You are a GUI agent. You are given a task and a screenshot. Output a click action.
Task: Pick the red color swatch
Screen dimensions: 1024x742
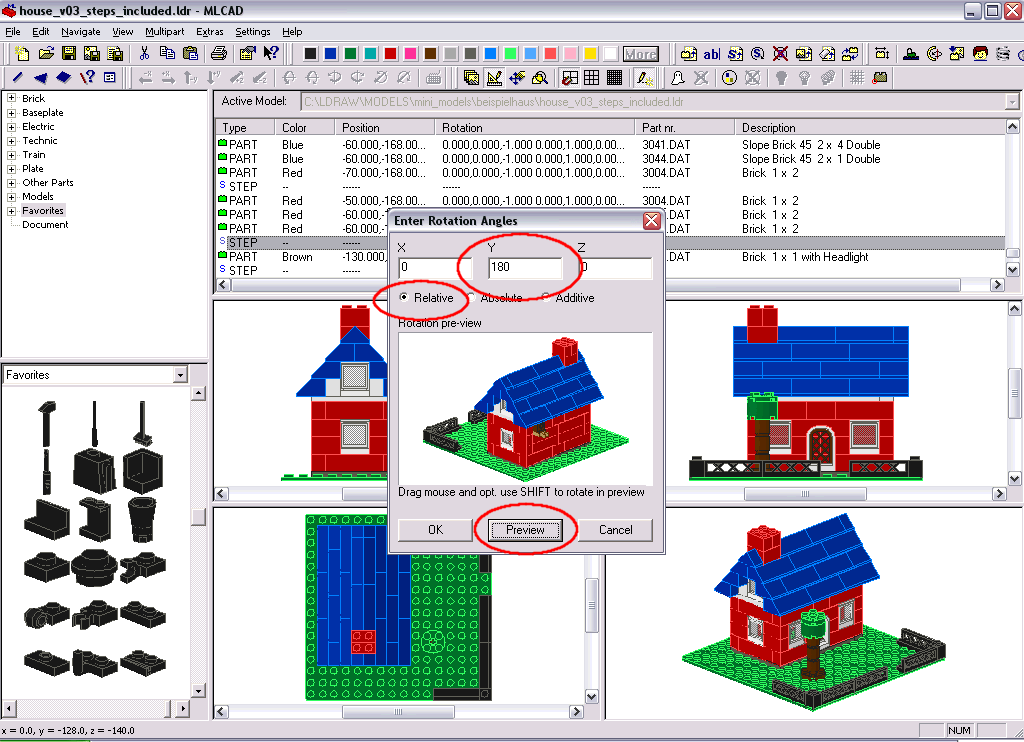391,54
